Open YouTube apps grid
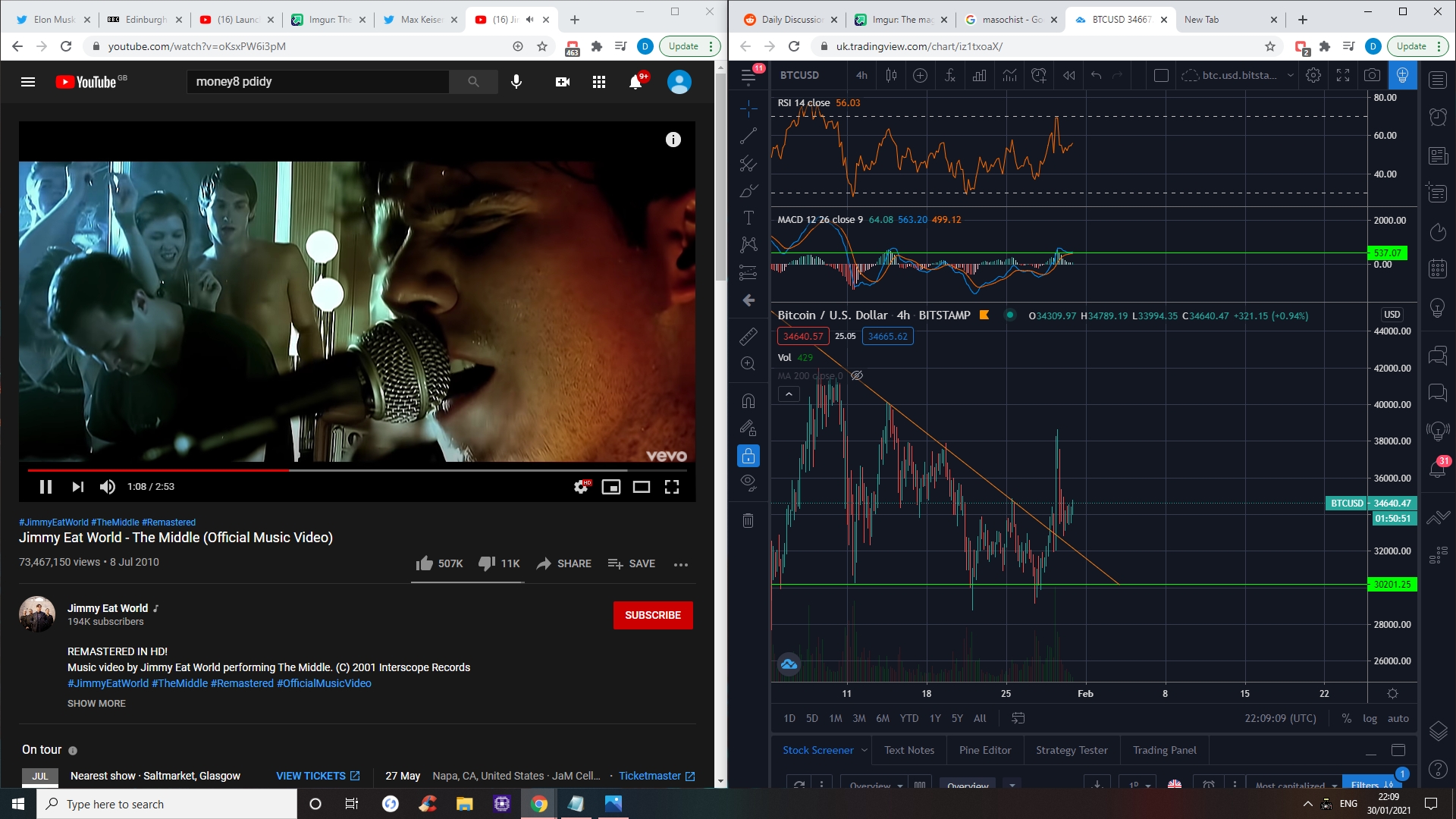 pyautogui.click(x=599, y=82)
